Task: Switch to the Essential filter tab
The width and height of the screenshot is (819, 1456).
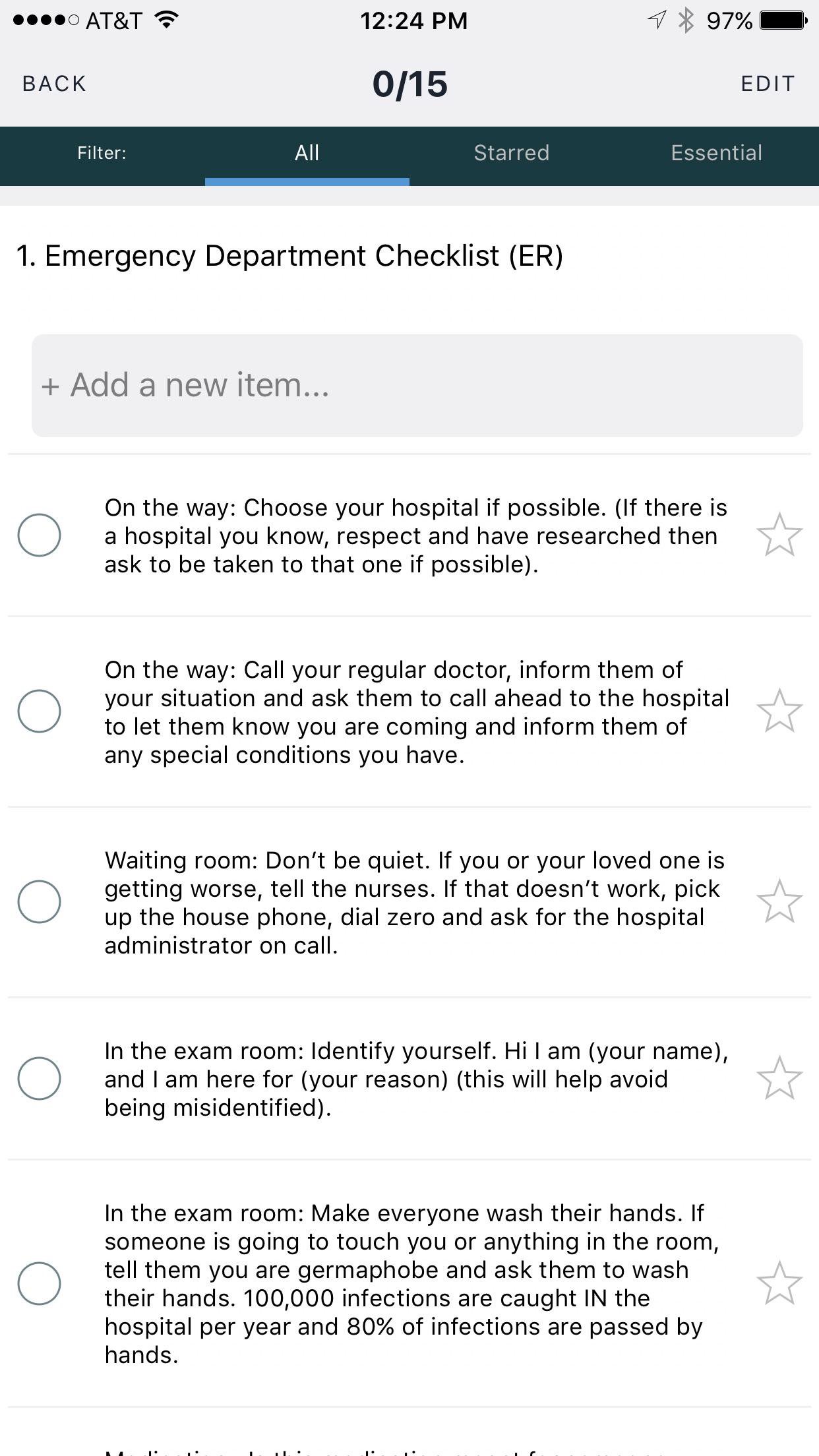Action: click(x=717, y=153)
